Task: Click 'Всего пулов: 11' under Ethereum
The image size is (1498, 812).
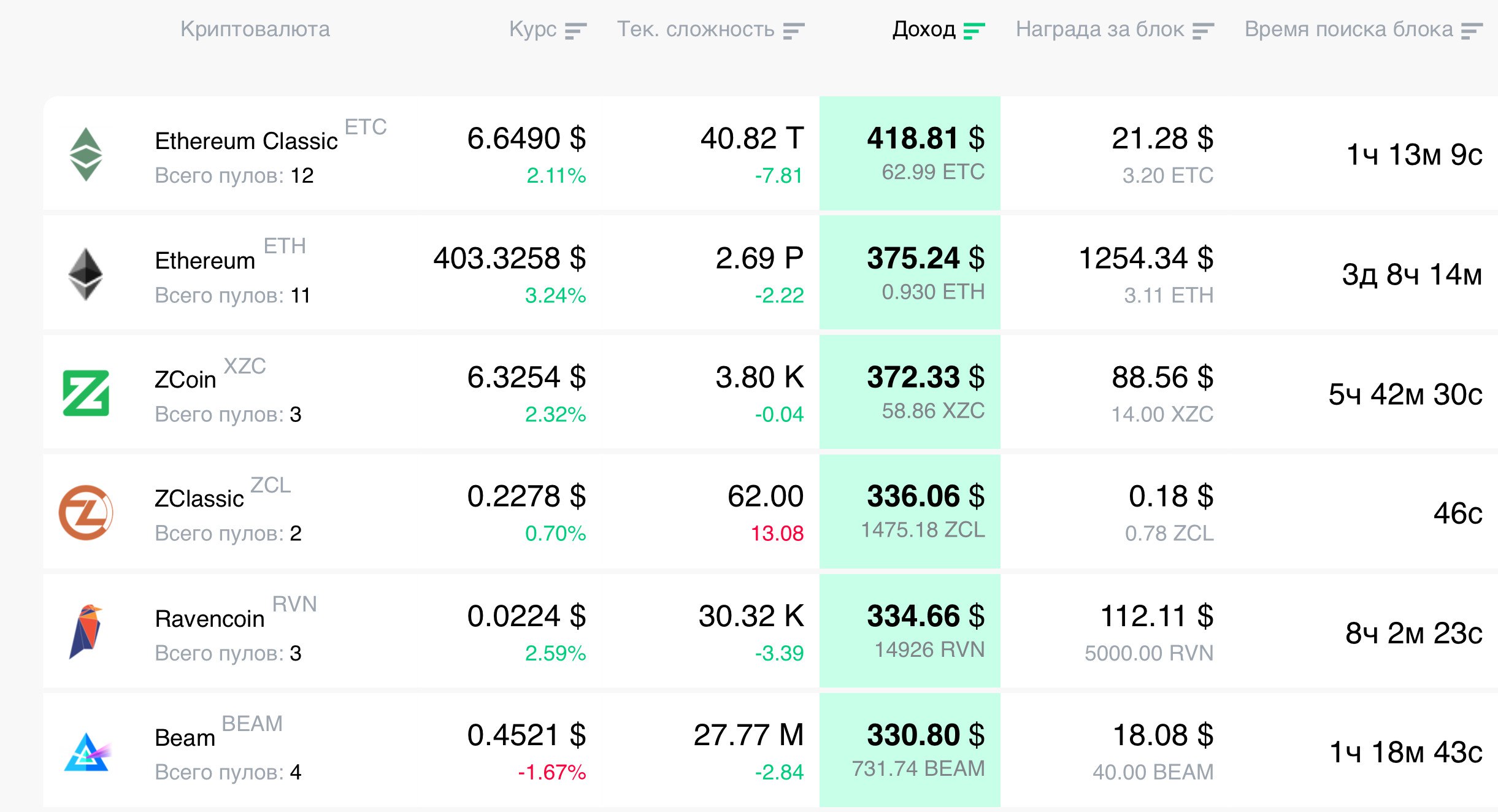Action: (x=232, y=295)
